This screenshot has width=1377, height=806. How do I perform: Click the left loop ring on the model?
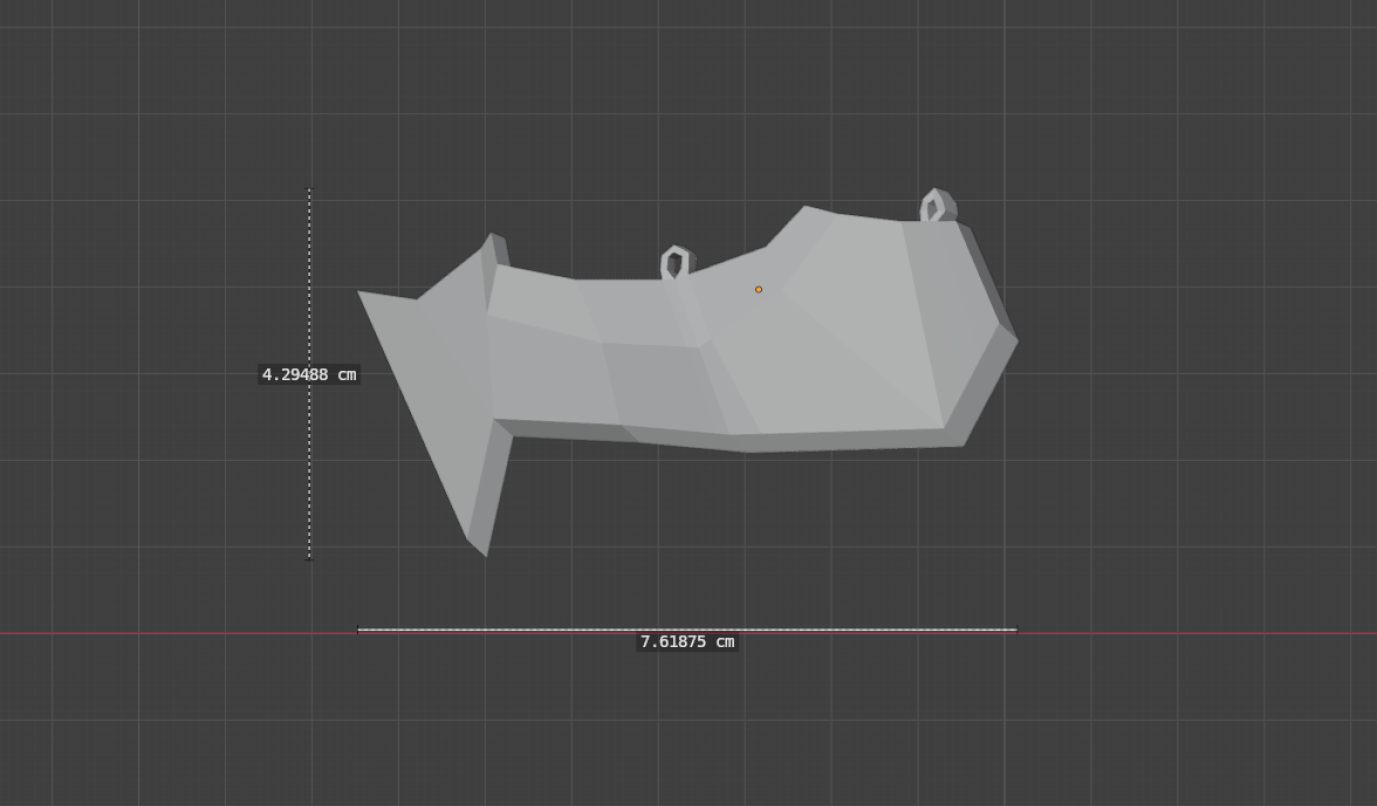click(x=673, y=263)
